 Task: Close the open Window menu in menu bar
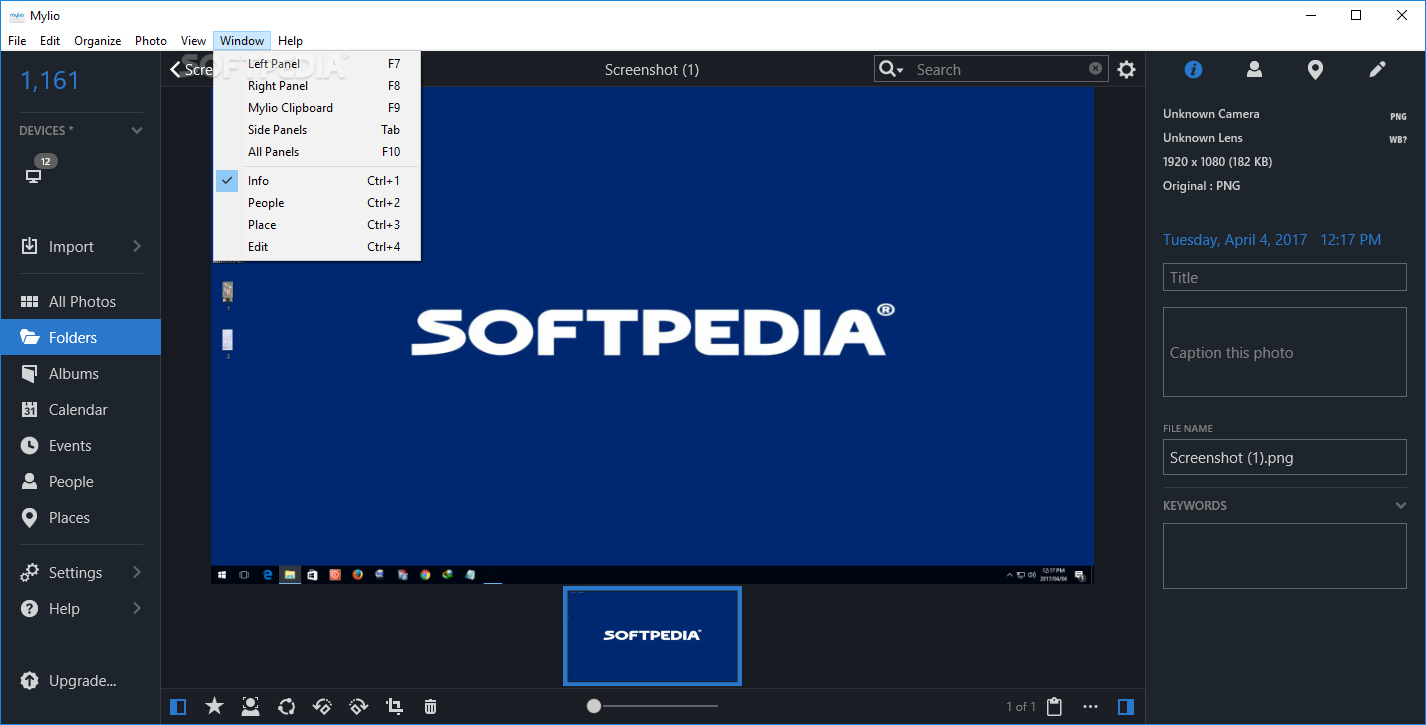[x=242, y=41]
